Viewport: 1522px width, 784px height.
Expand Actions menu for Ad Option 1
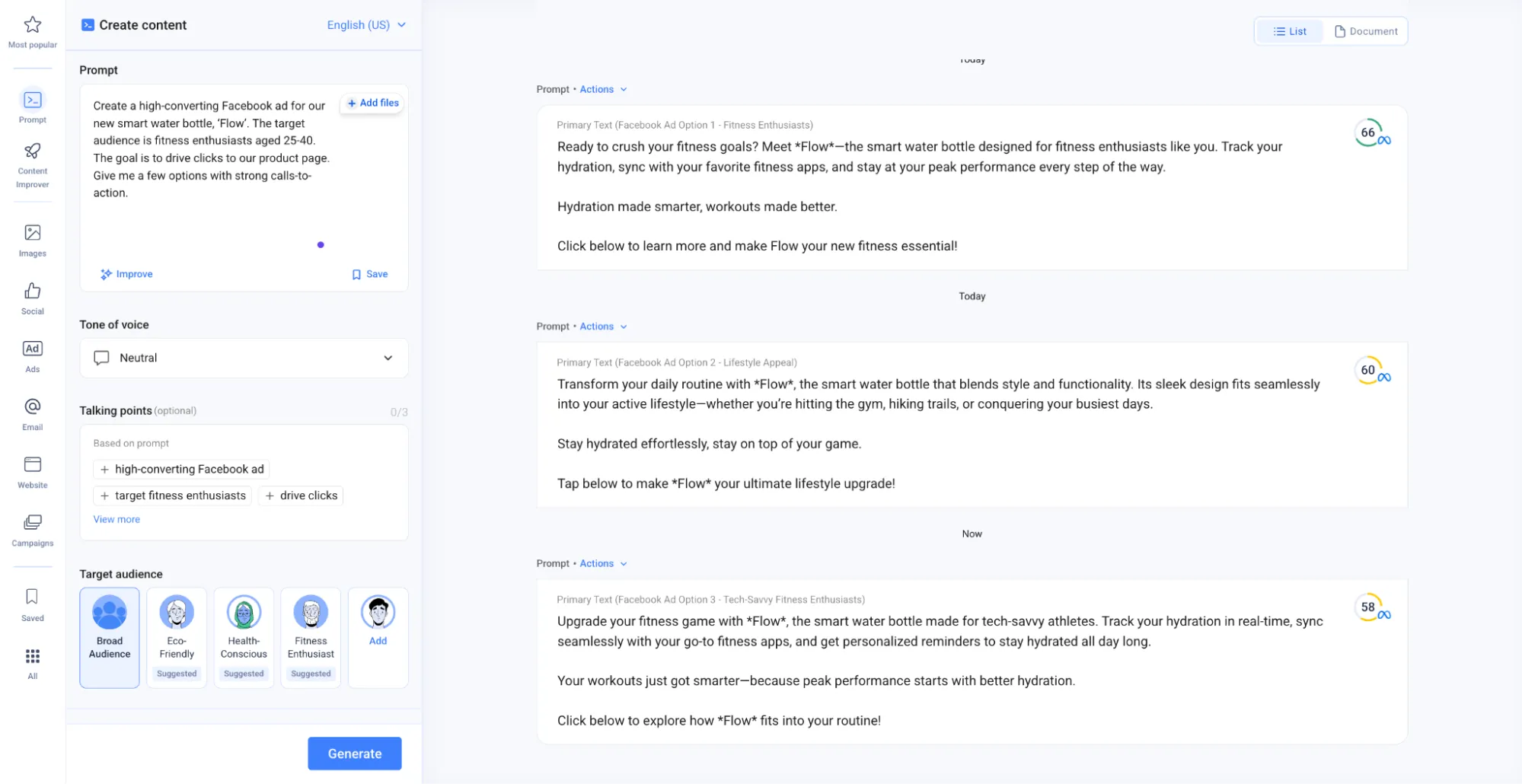pyautogui.click(x=603, y=89)
